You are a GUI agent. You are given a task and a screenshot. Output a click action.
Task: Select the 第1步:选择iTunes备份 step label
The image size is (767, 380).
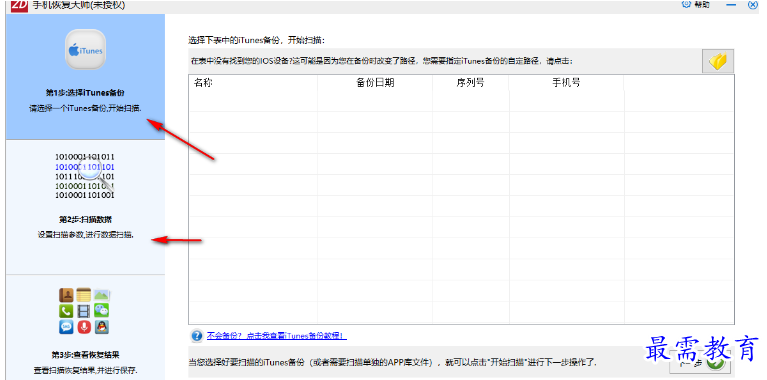point(85,93)
